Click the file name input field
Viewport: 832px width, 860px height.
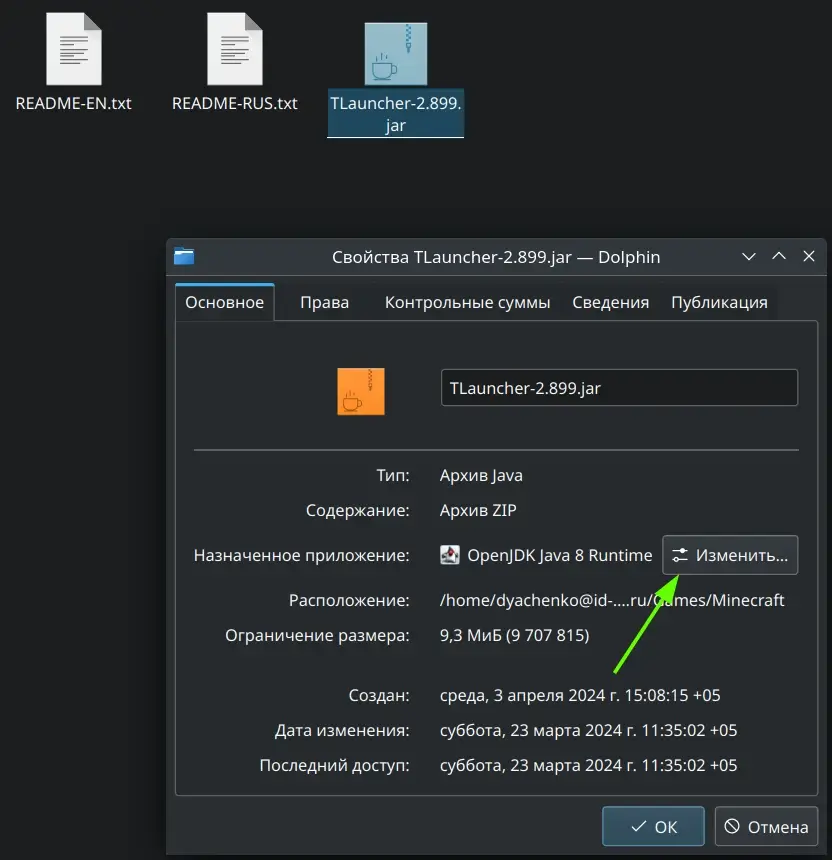(x=619, y=388)
